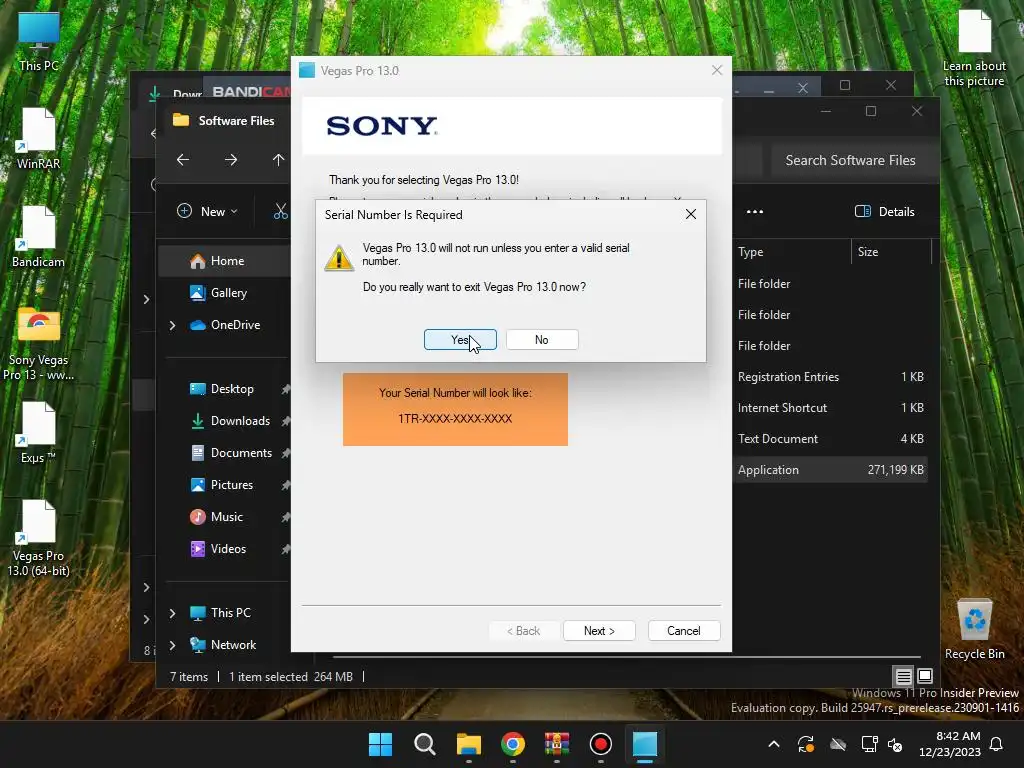Open File Explorer from taskbar

[468, 744]
